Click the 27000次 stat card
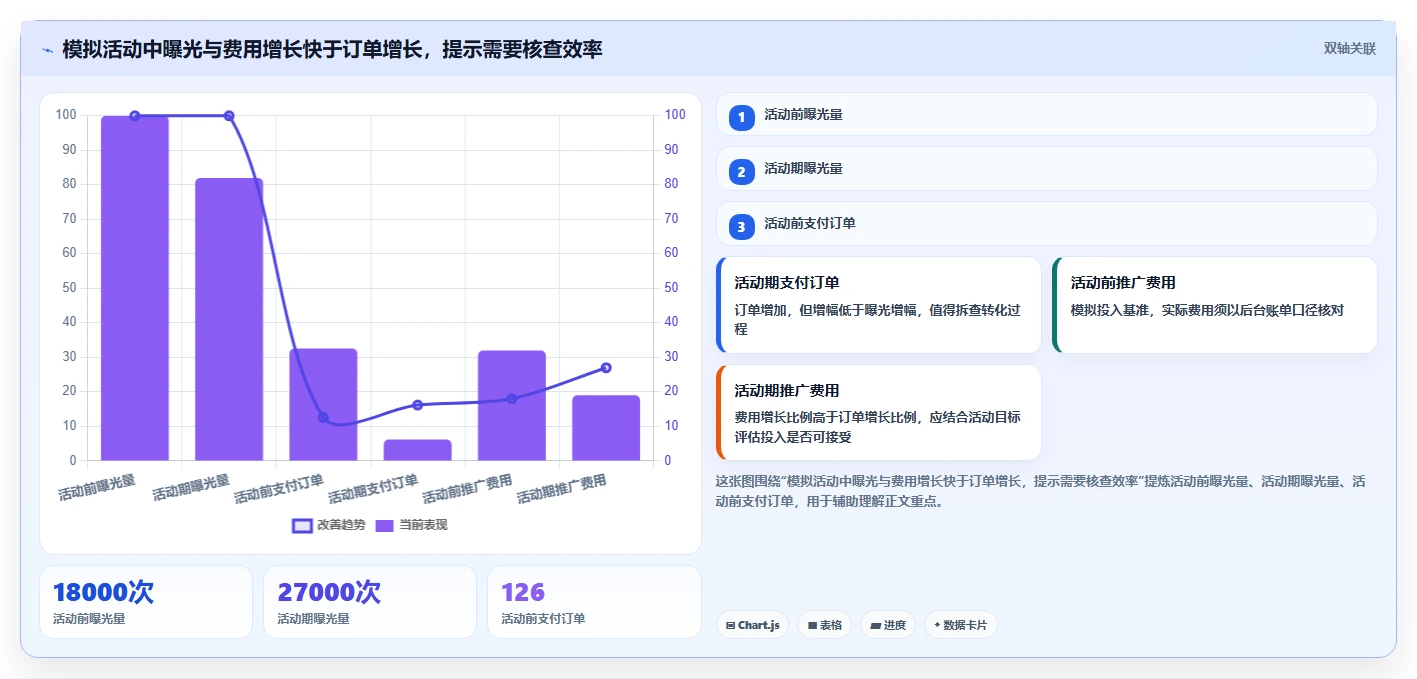This screenshot has width=1417, height=679. (370, 602)
